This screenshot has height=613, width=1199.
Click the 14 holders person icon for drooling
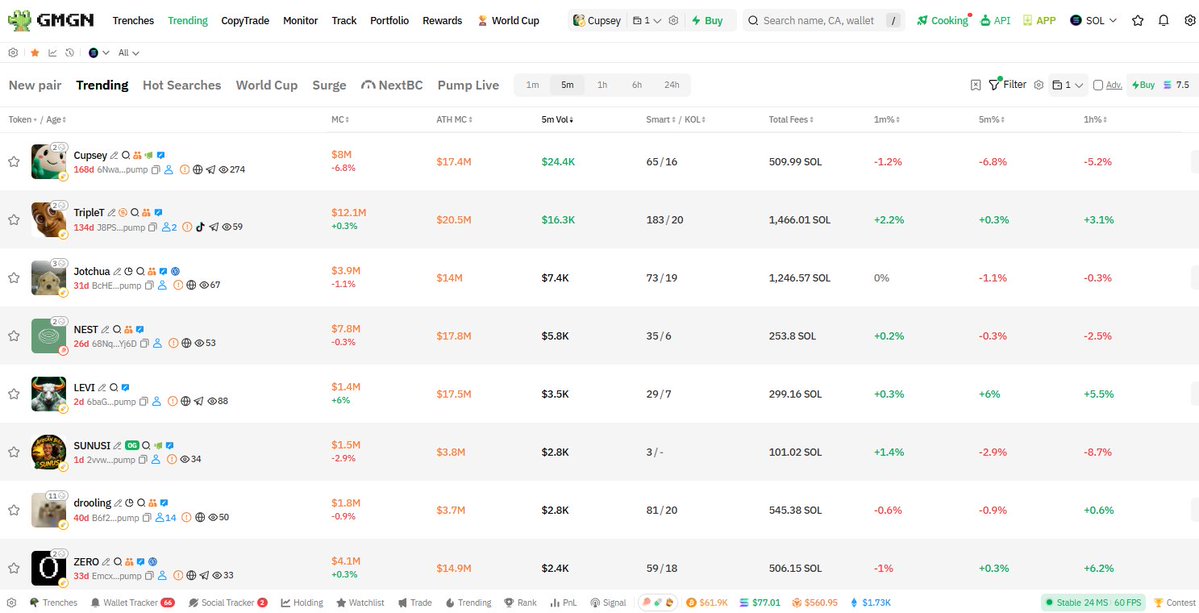(x=165, y=517)
